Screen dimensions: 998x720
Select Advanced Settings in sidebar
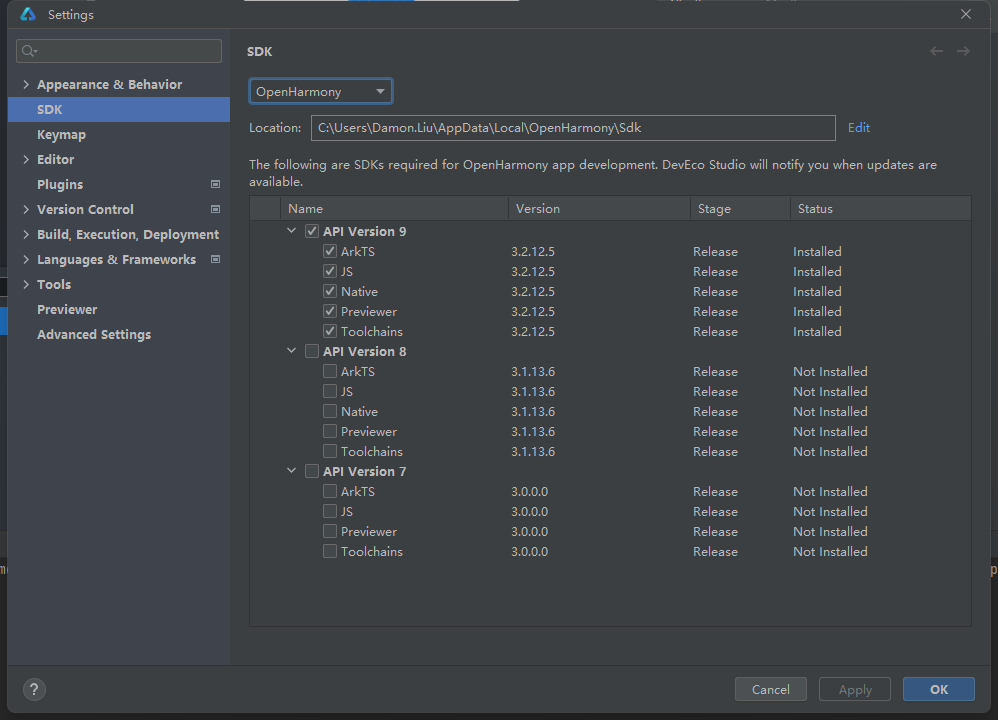coord(94,334)
